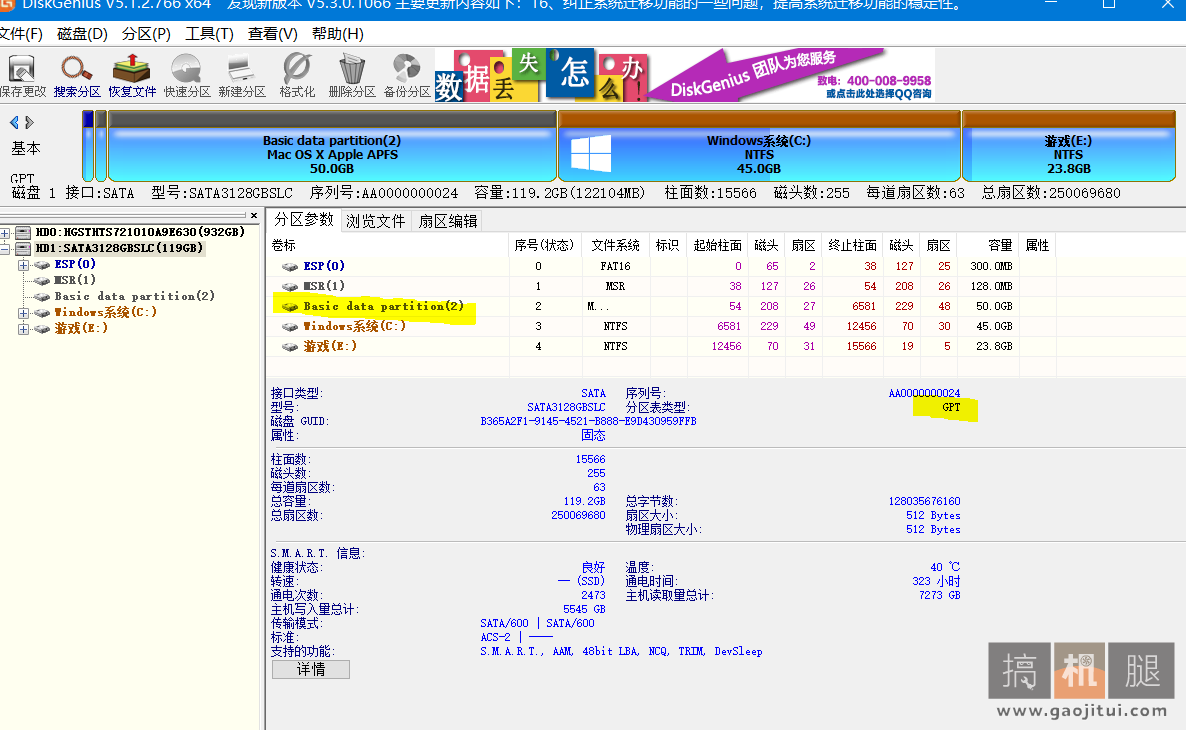Select the 游戏(E:) NTFS block in disk map
Screen dimensions: 1186x730
(1069, 147)
